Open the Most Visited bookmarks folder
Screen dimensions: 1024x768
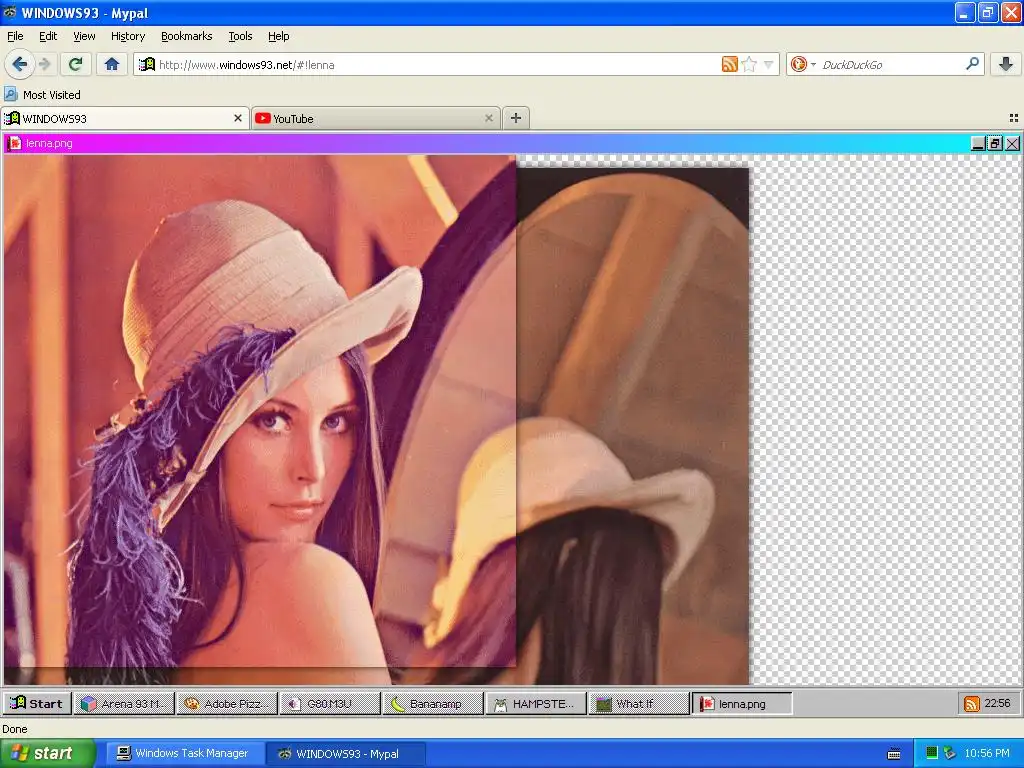(x=43, y=95)
